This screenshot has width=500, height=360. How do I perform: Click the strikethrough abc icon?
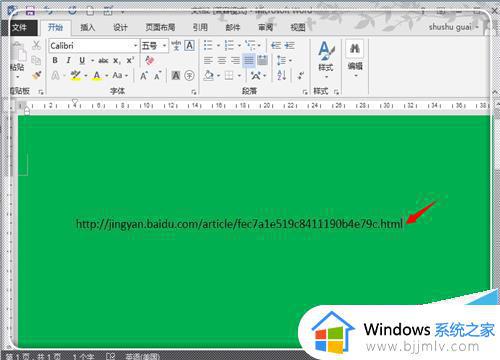click(103, 61)
